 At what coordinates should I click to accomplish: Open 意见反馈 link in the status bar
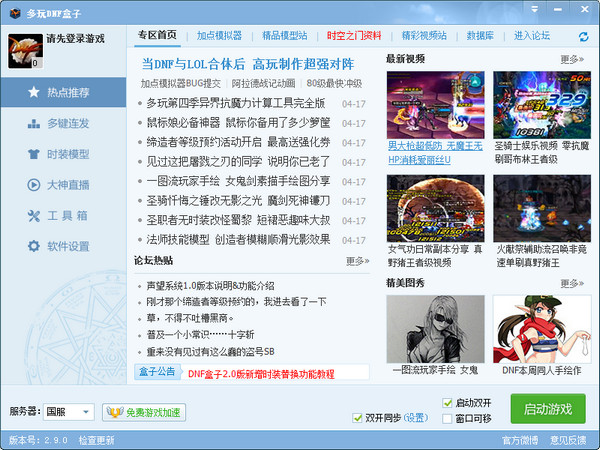568,440
